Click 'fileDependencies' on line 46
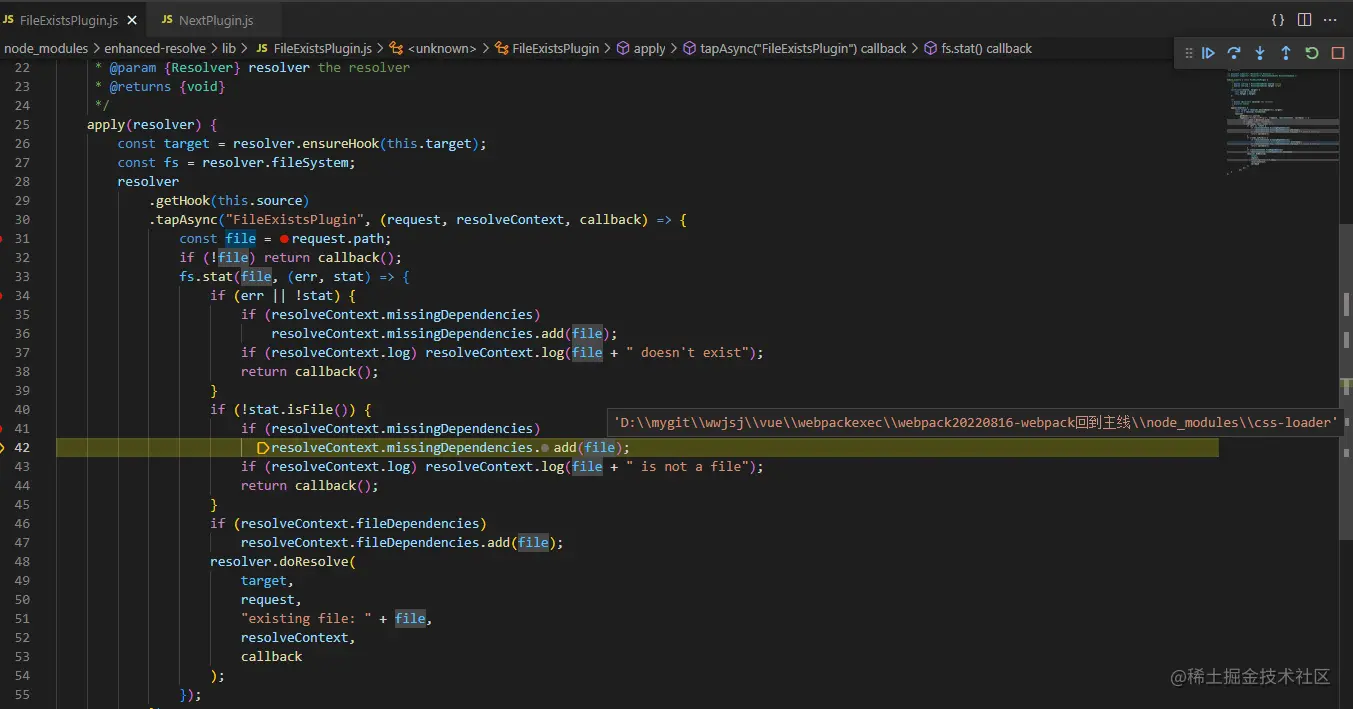Viewport: 1353px width, 709px height. click(x=418, y=524)
